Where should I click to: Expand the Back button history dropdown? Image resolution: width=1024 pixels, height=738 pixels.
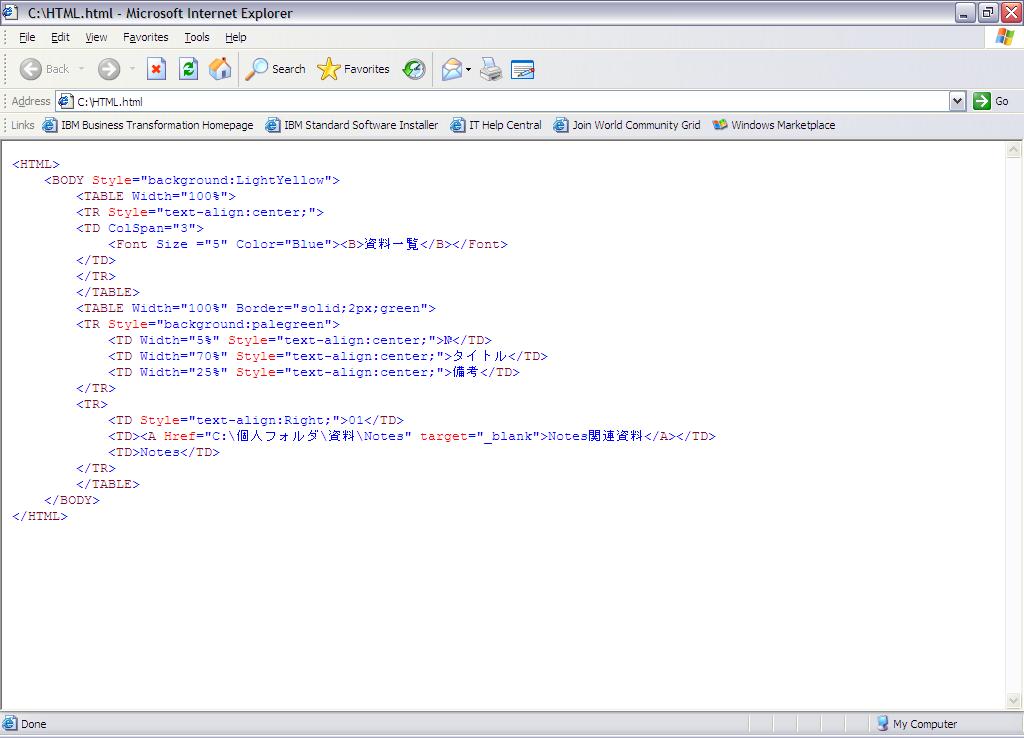[x=82, y=69]
